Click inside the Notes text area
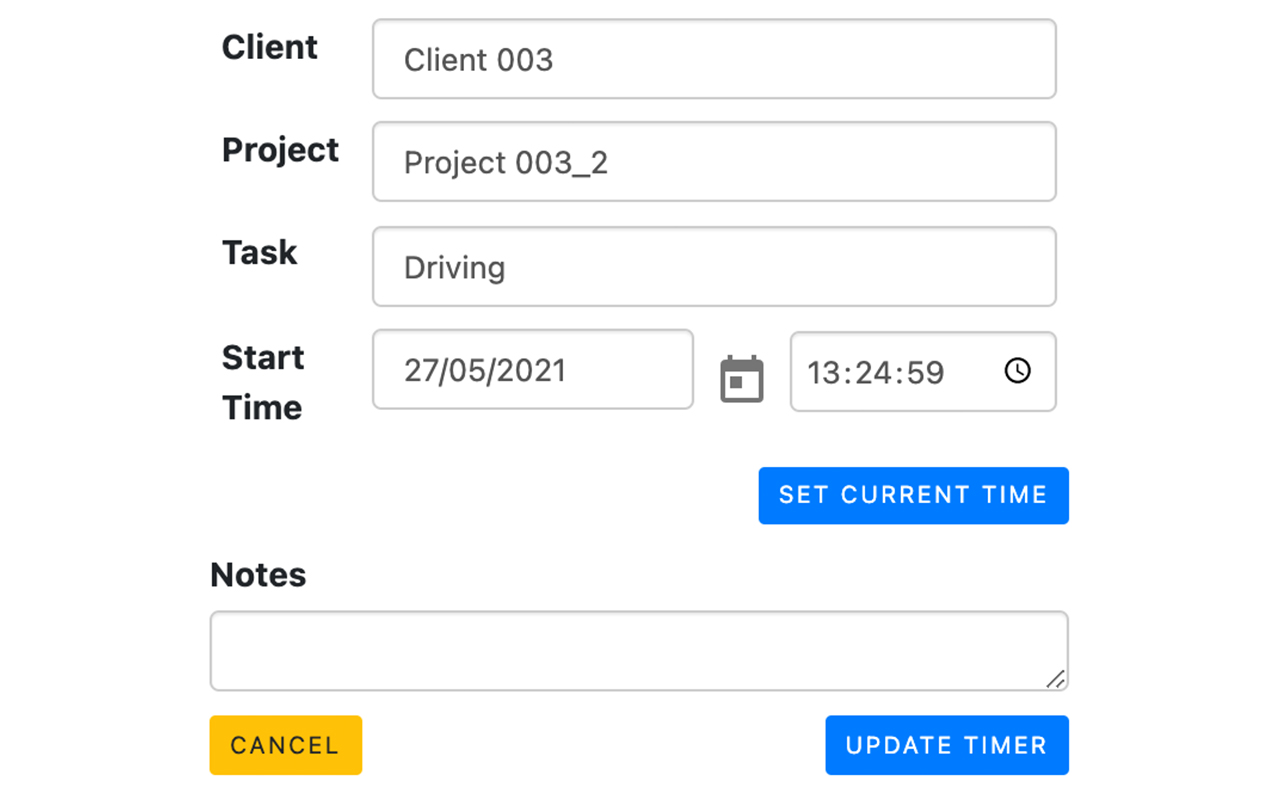 (638, 649)
